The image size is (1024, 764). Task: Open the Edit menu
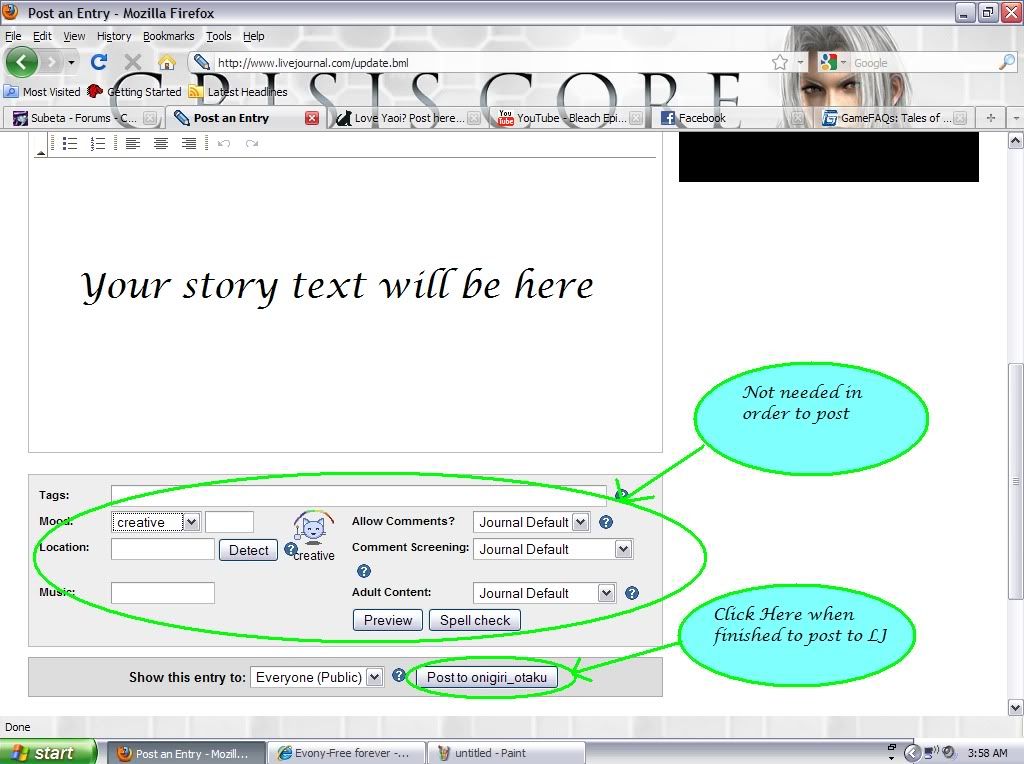pos(42,36)
